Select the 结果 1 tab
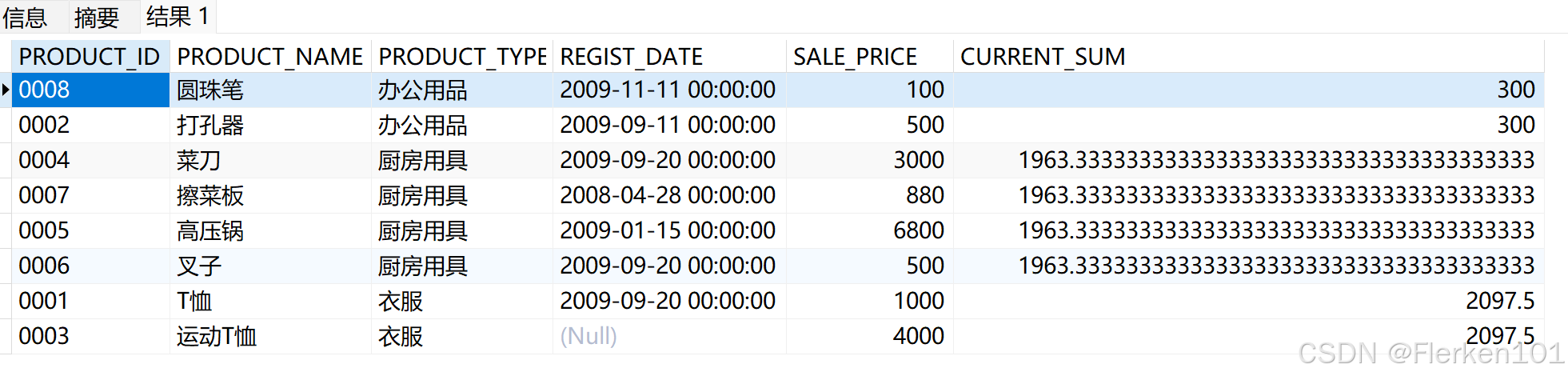Screen dimensions: 1568x380 [x=178, y=17]
